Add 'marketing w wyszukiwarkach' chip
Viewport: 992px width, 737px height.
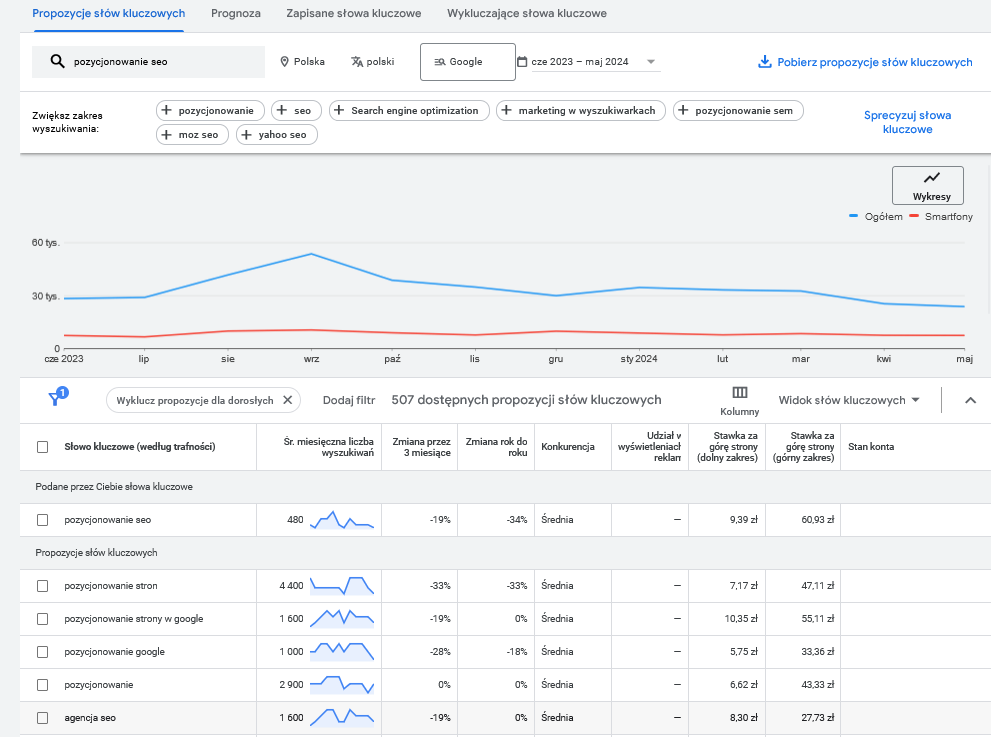click(x=581, y=111)
